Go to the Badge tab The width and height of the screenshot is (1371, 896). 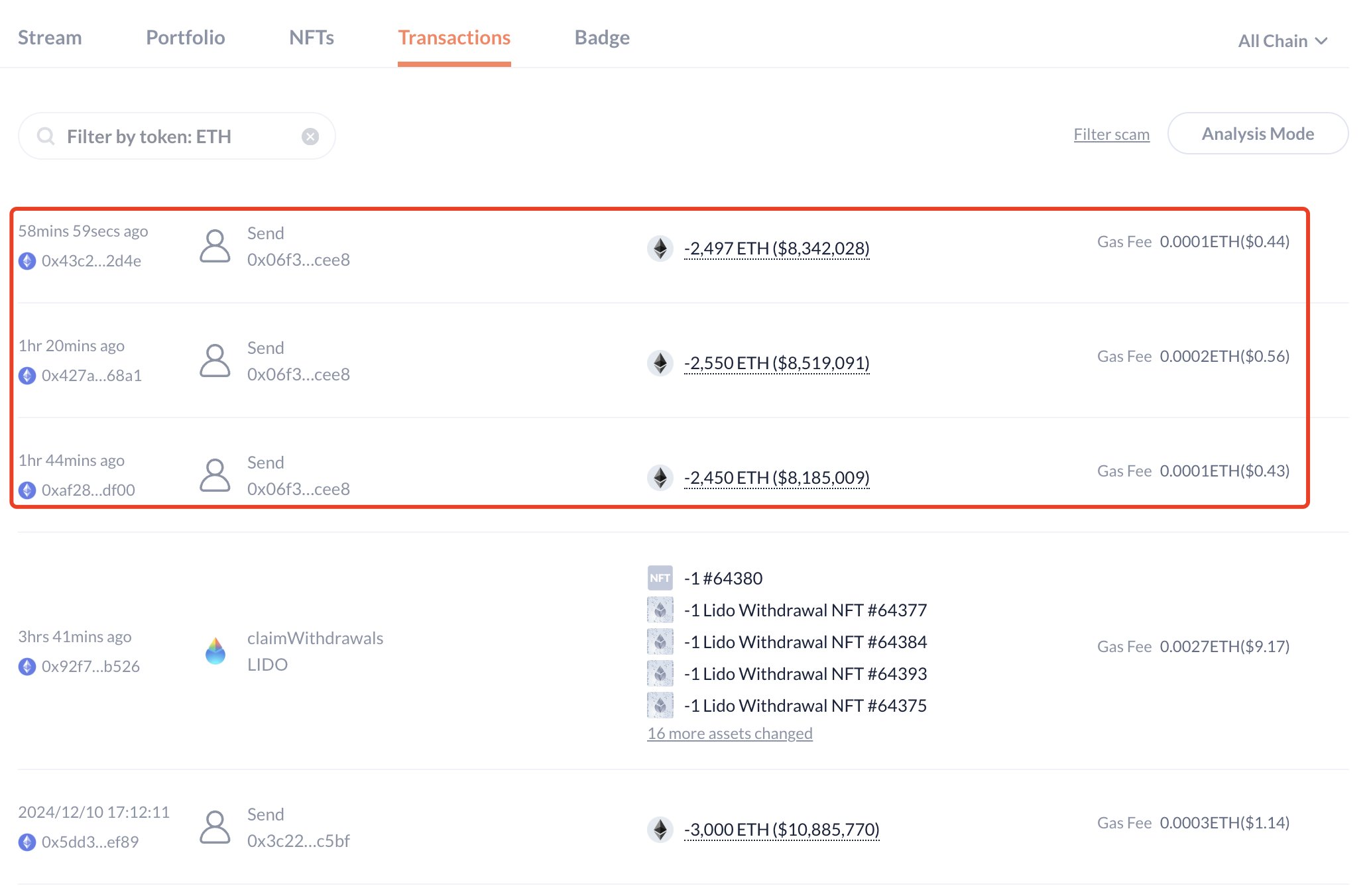602,38
